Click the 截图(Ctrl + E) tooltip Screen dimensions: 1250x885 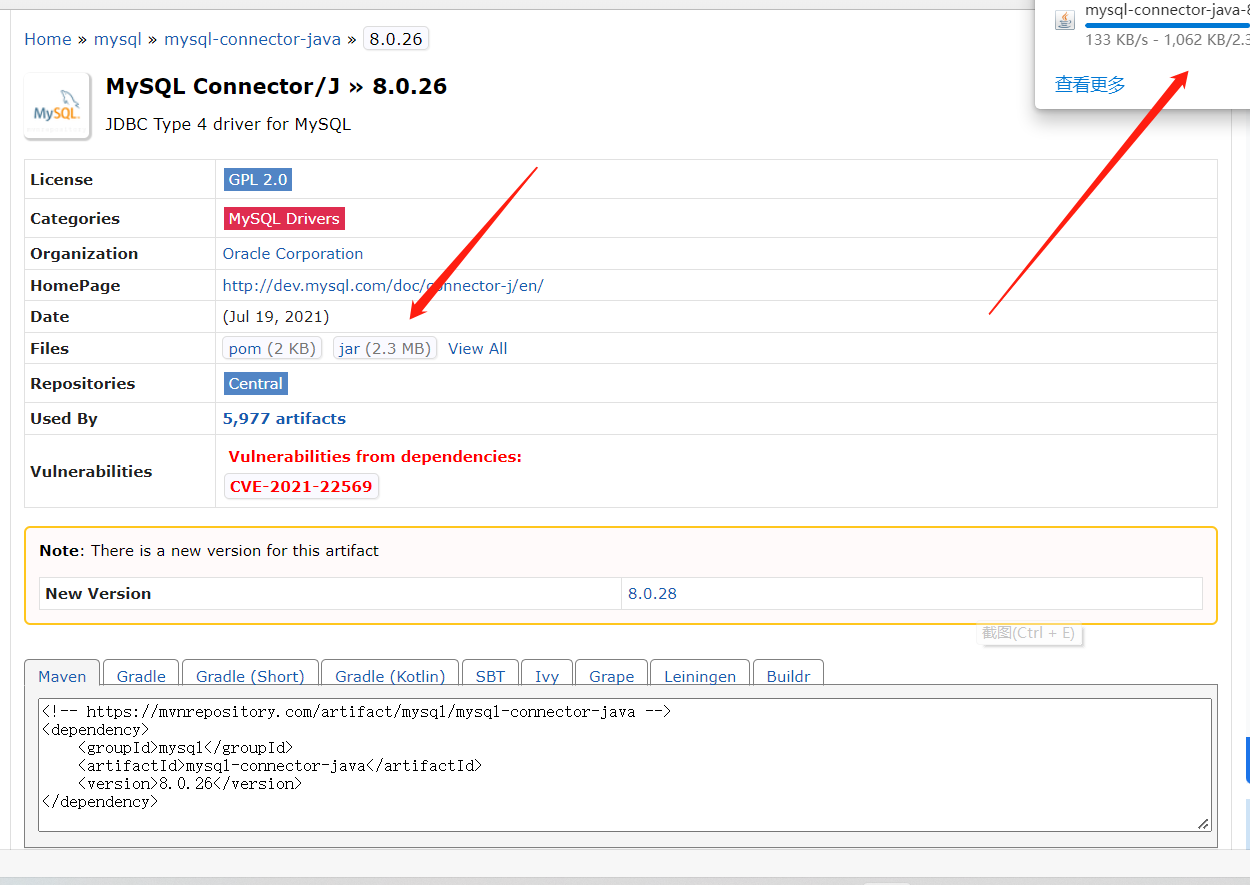click(1028, 633)
